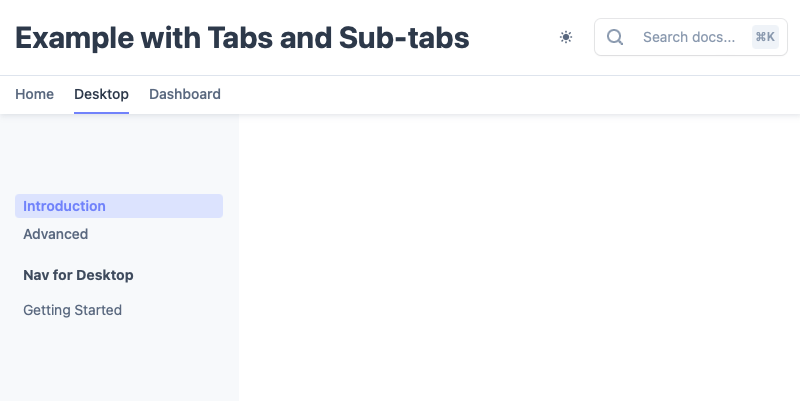800x401 pixels.
Task: Open the Introduction page in sidebar
Action: (x=64, y=206)
